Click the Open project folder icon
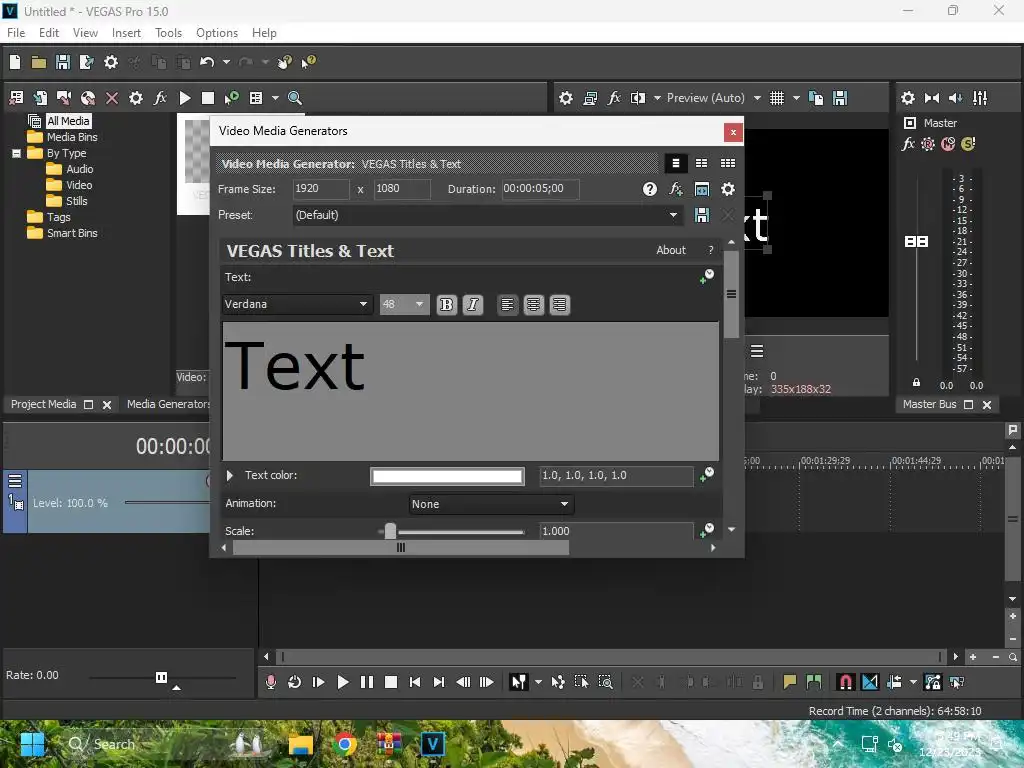 point(39,62)
